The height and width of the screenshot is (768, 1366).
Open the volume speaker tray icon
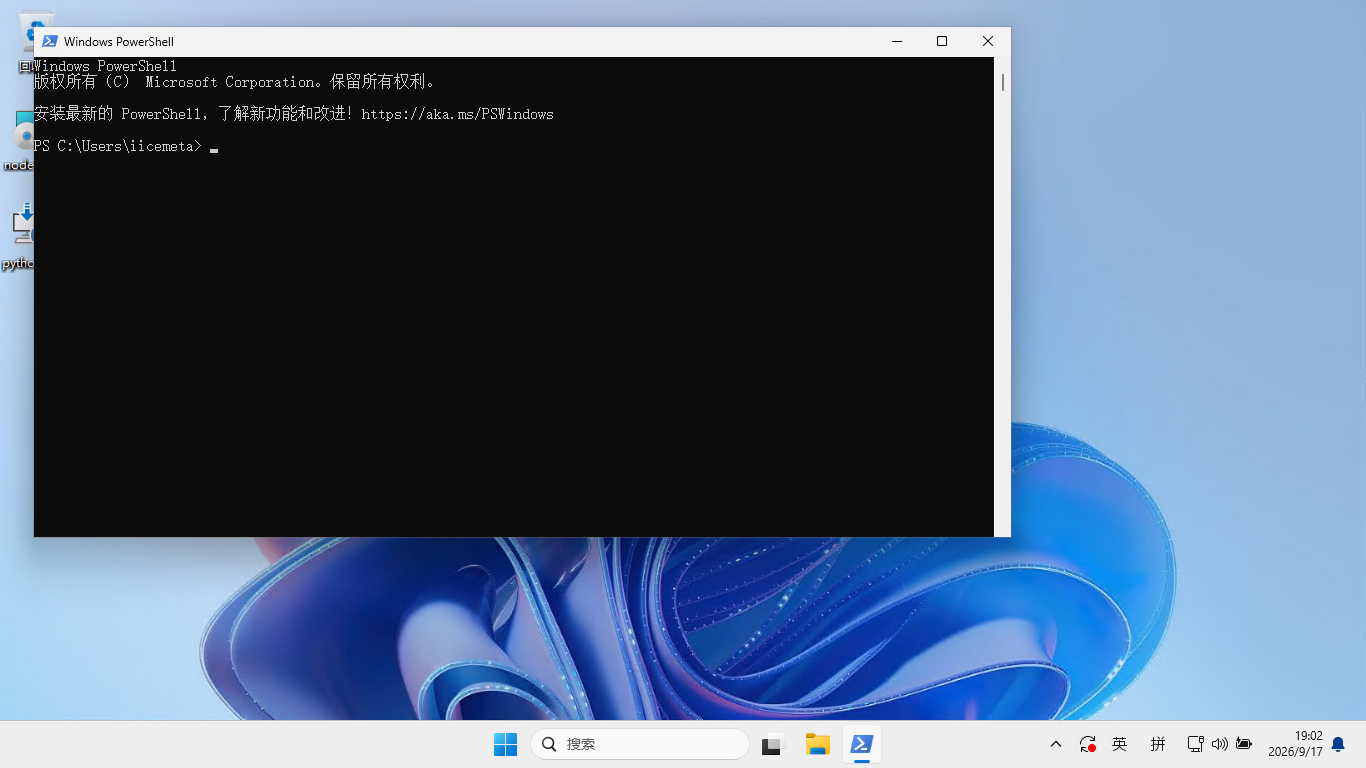coord(1219,744)
